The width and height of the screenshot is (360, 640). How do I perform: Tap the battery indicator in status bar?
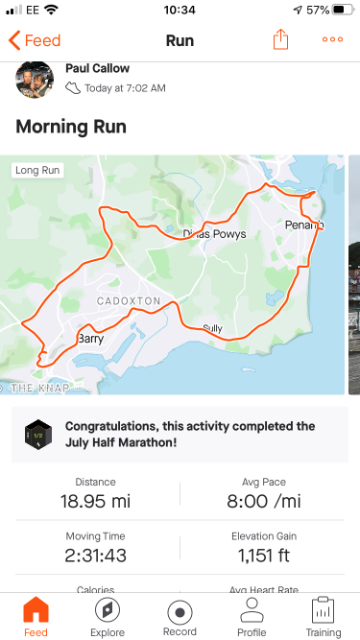pyautogui.click(x=342, y=10)
